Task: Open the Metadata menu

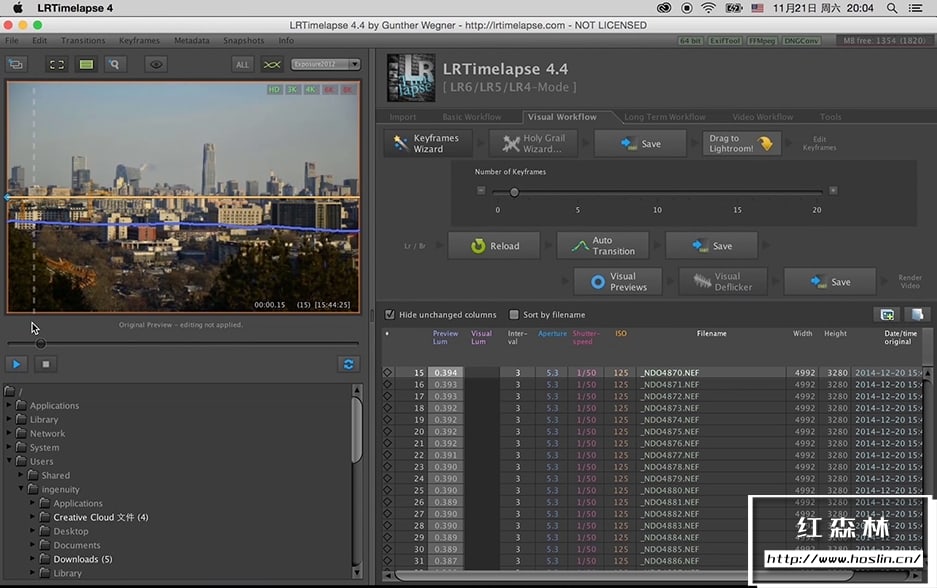Action: 192,41
